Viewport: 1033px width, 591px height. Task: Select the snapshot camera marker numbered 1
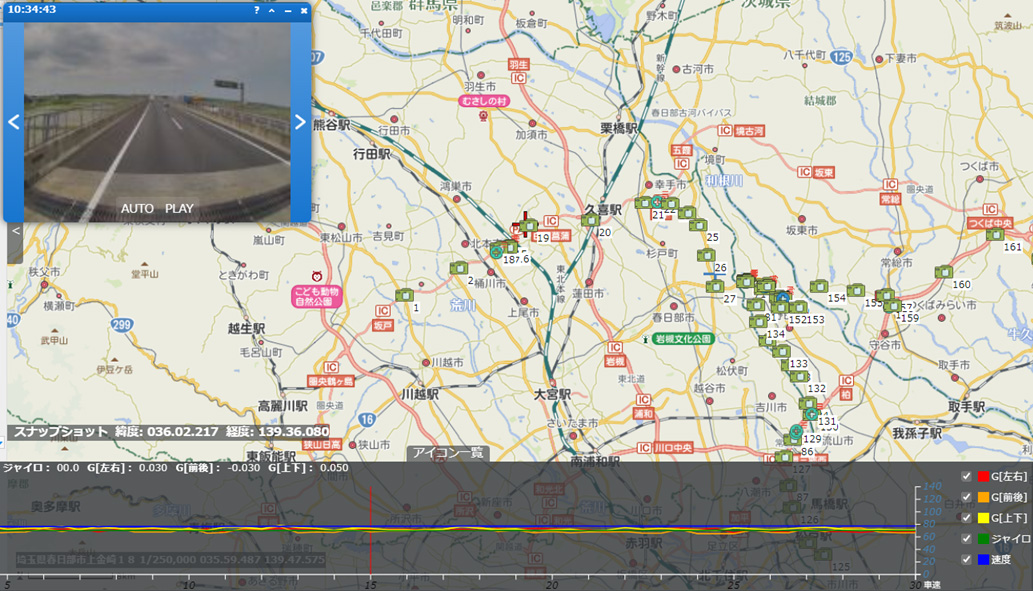coord(405,295)
